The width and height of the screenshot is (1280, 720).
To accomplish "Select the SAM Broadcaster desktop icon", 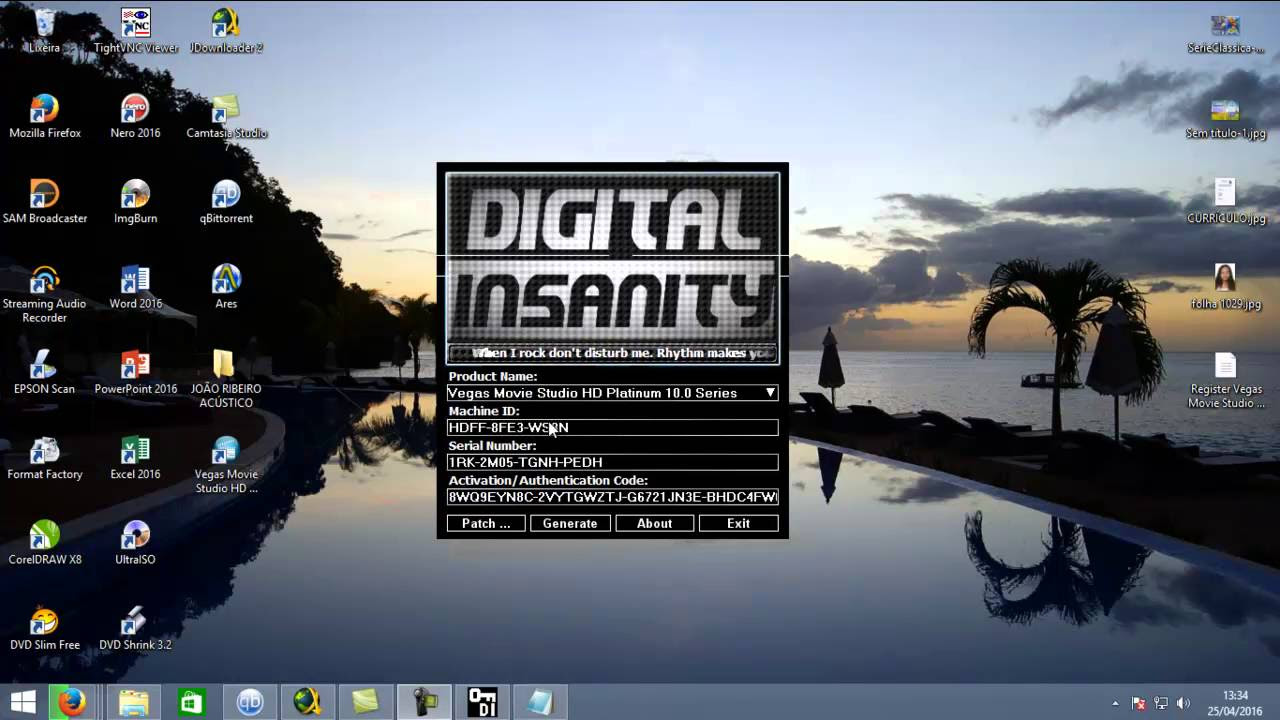I will click(44, 201).
